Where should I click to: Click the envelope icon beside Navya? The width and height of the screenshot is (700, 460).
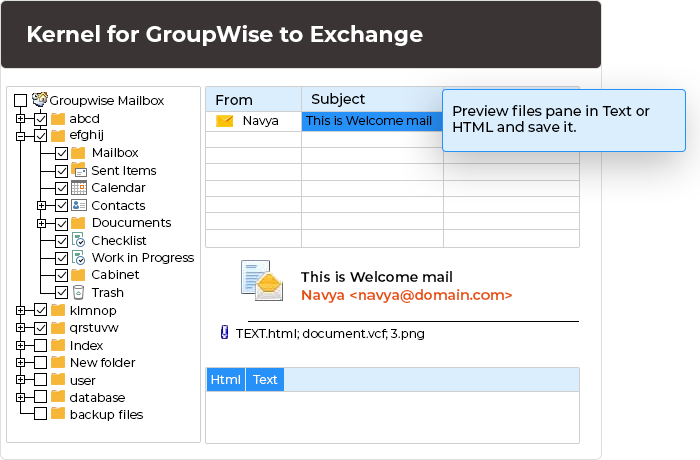click(x=225, y=121)
